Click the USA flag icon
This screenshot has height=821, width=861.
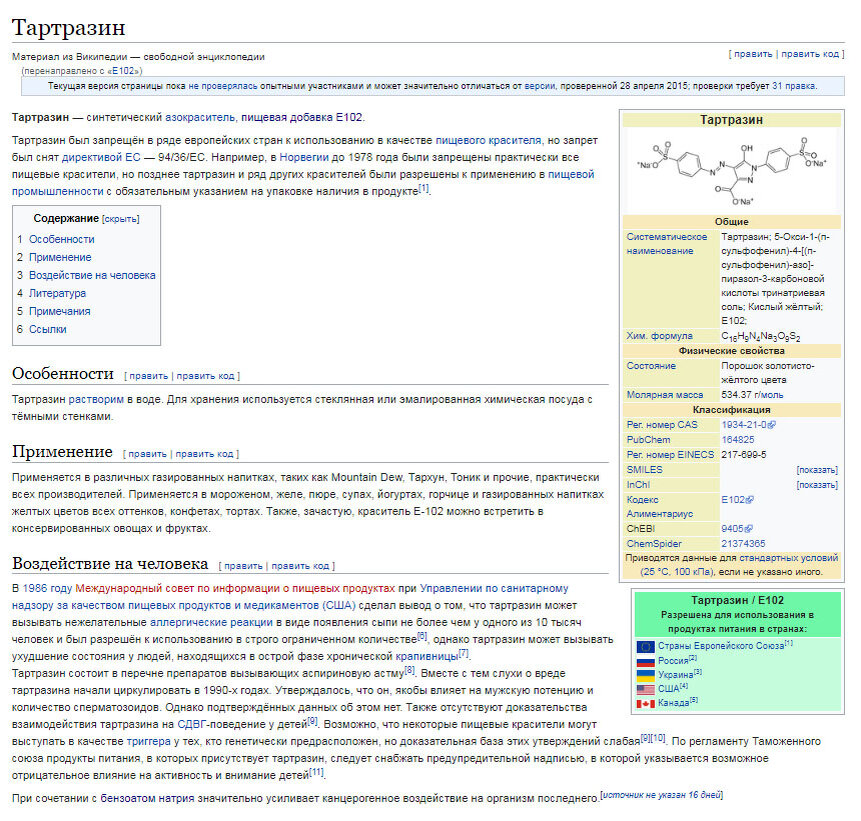pos(645,689)
